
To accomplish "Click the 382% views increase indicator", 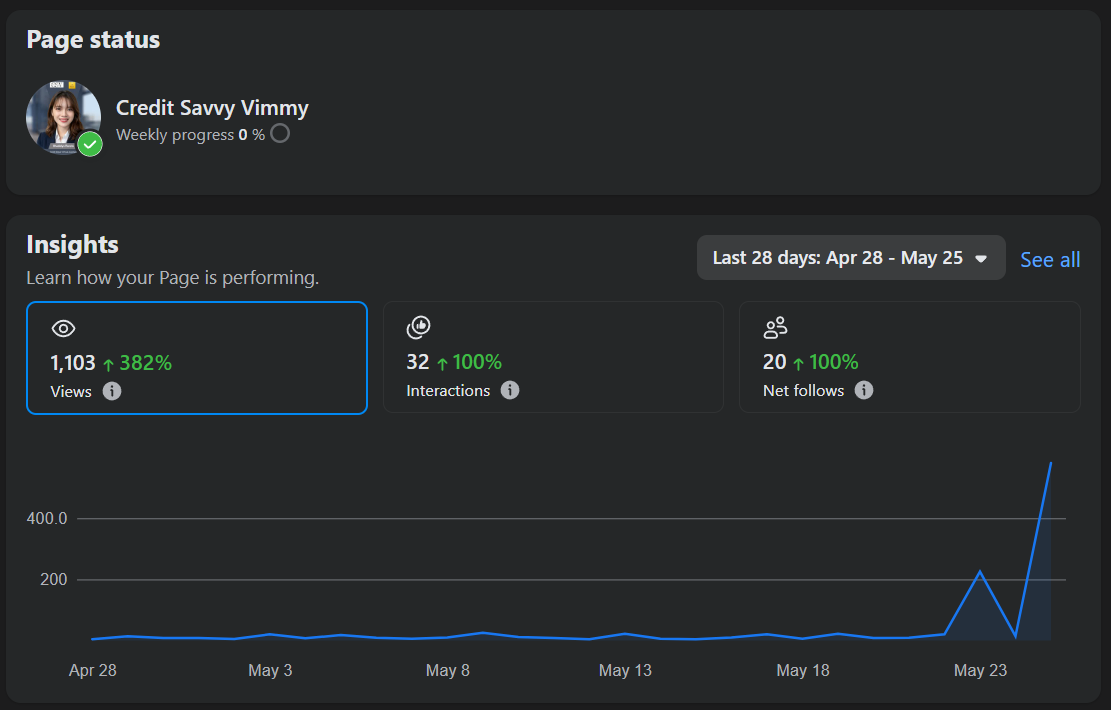I will tap(137, 364).
